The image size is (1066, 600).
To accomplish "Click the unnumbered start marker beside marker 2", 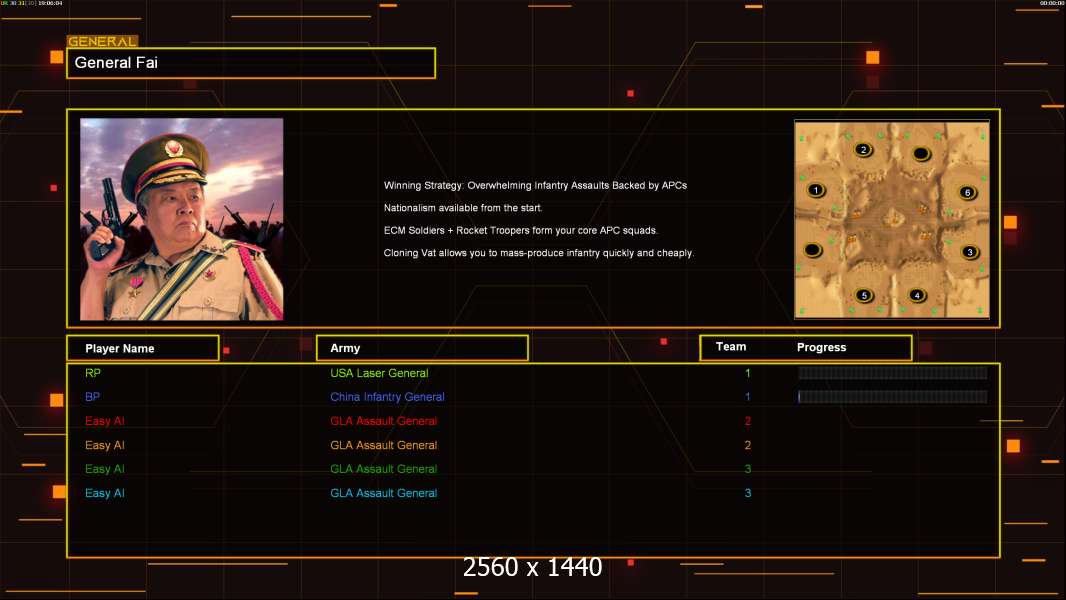I will pyautogui.click(x=921, y=154).
